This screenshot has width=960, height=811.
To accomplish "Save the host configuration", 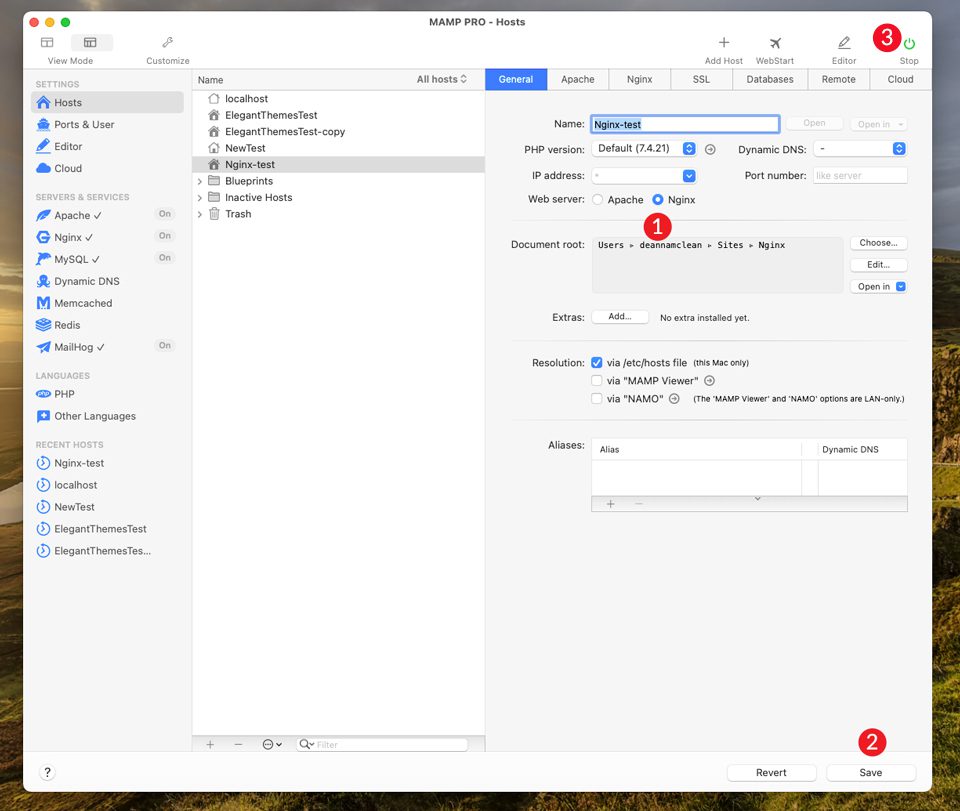I will 870,772.
